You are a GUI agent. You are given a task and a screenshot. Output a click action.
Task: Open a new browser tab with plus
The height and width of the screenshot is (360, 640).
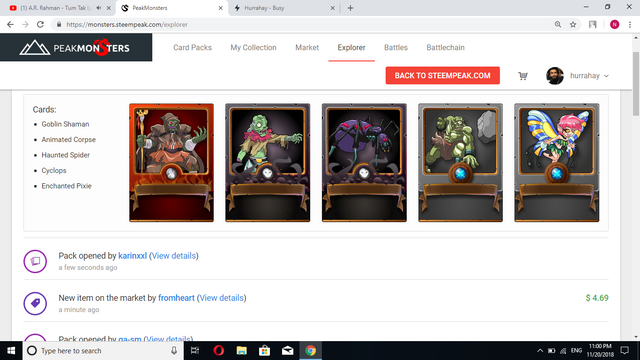click(x=350, y=8)
